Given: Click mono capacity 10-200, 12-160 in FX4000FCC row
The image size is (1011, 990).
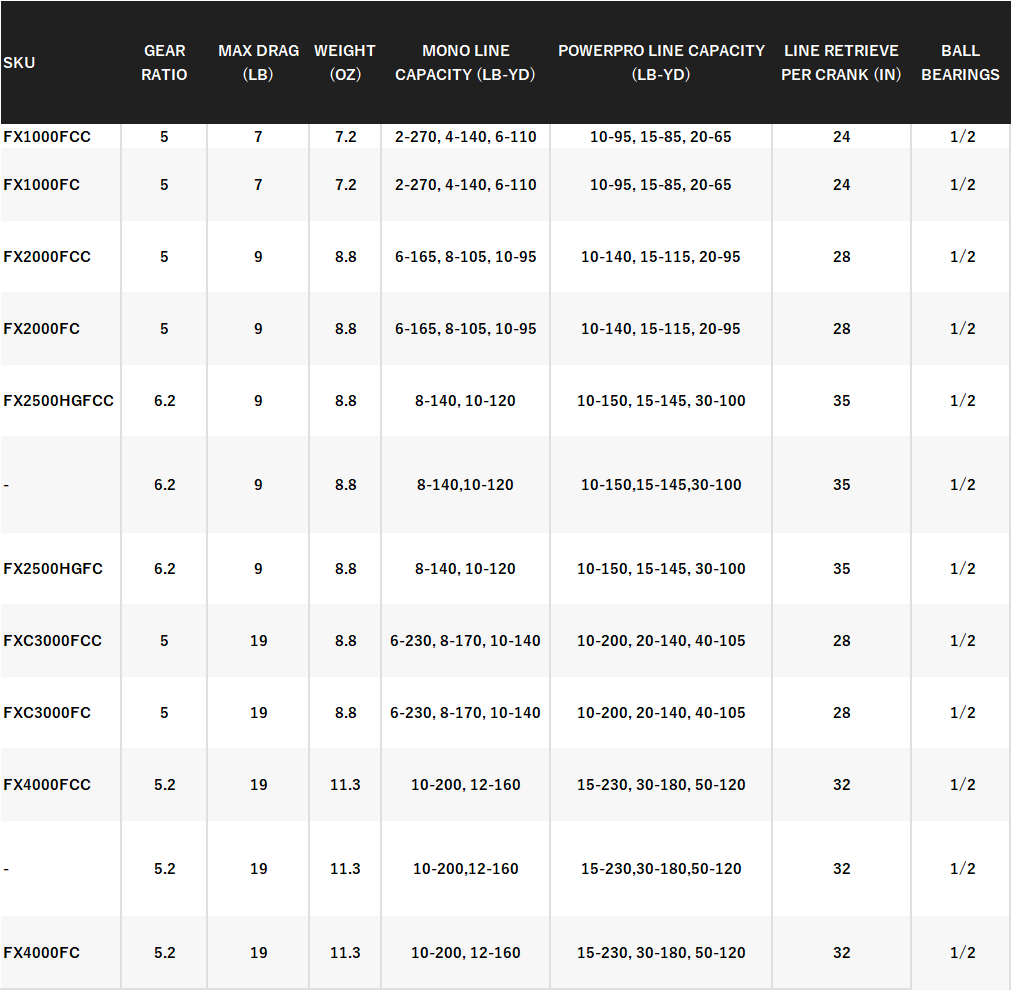Looking at the screenshot, I should (466, 785).
